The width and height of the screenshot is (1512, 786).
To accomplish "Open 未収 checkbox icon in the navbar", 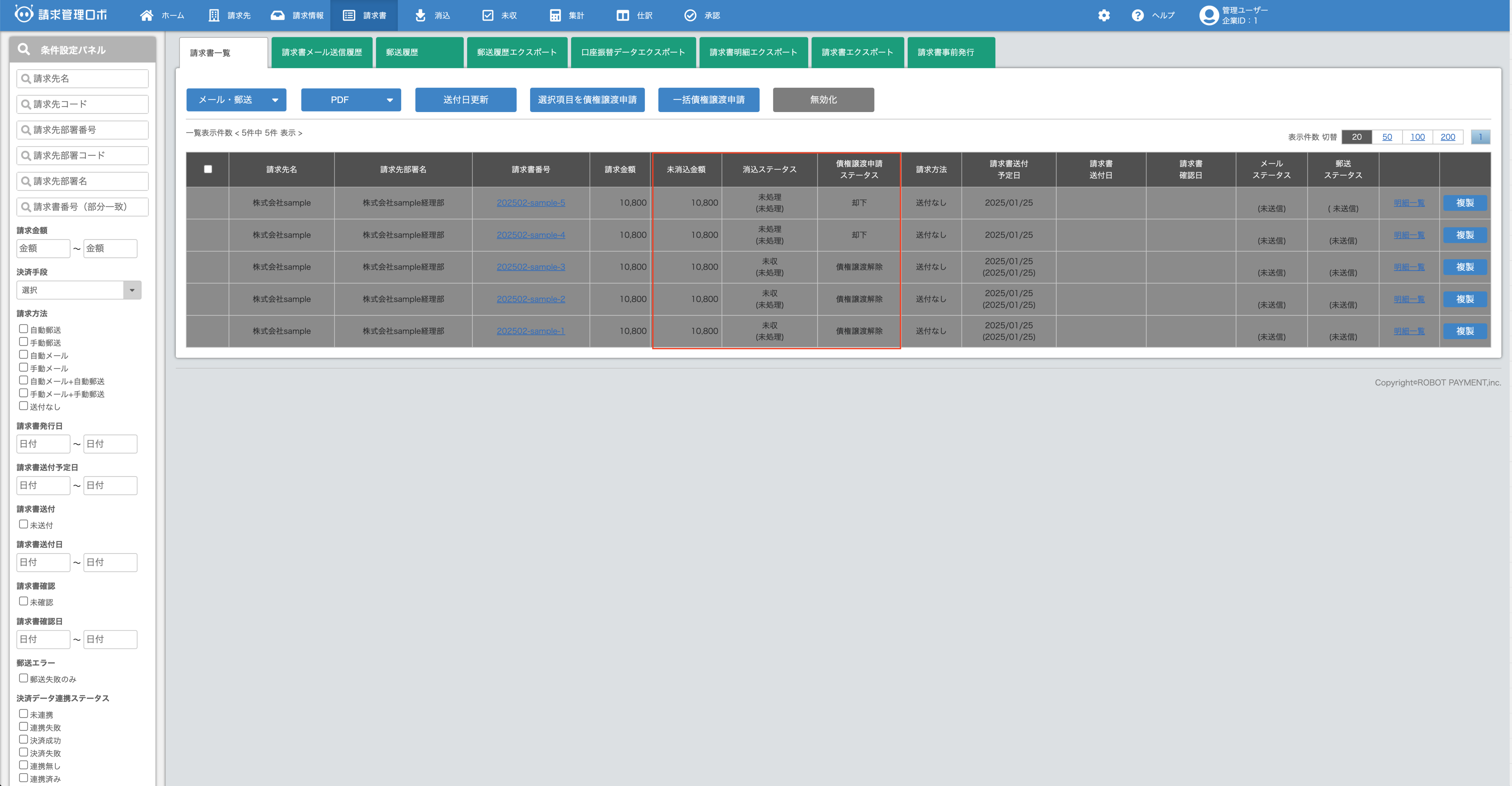I will 488,15.
